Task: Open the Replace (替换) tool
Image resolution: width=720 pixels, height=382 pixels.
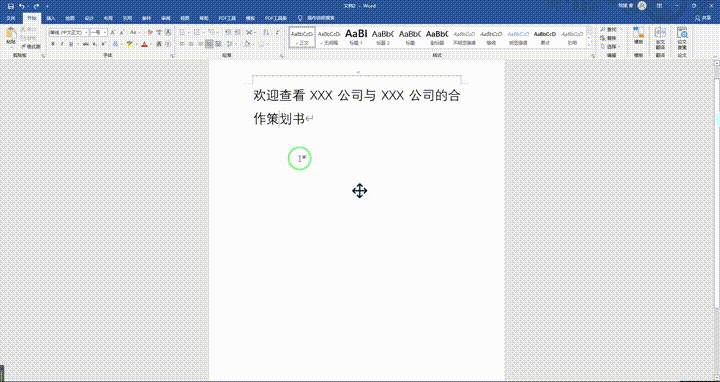Action: coord(608,38)
